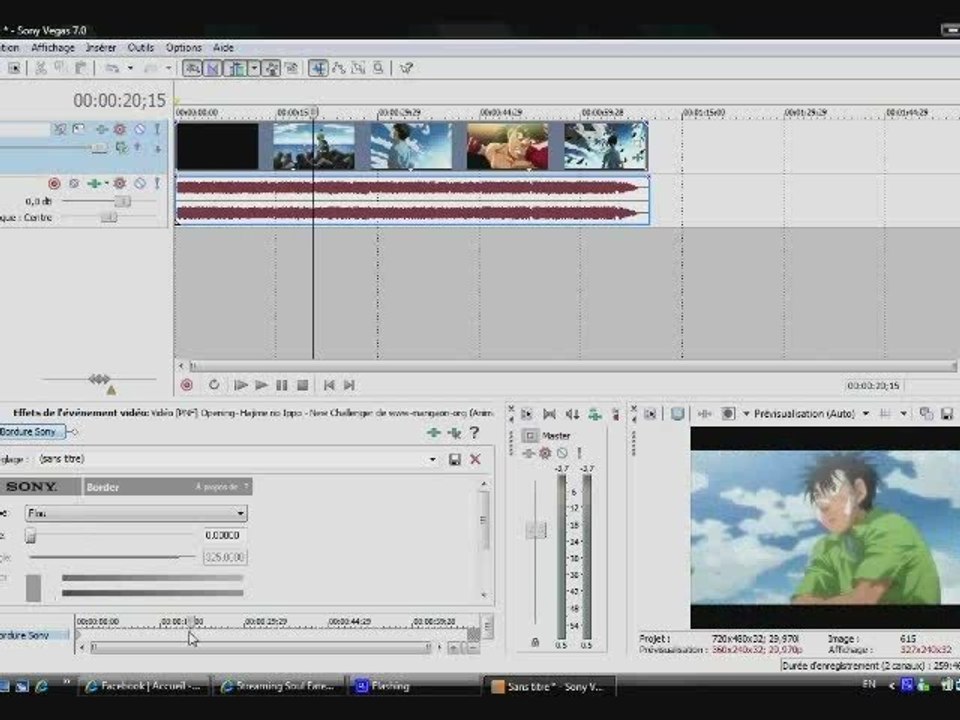
Task: Click the Undo arrow toolbar icon
Action: [x=112, y=68]
